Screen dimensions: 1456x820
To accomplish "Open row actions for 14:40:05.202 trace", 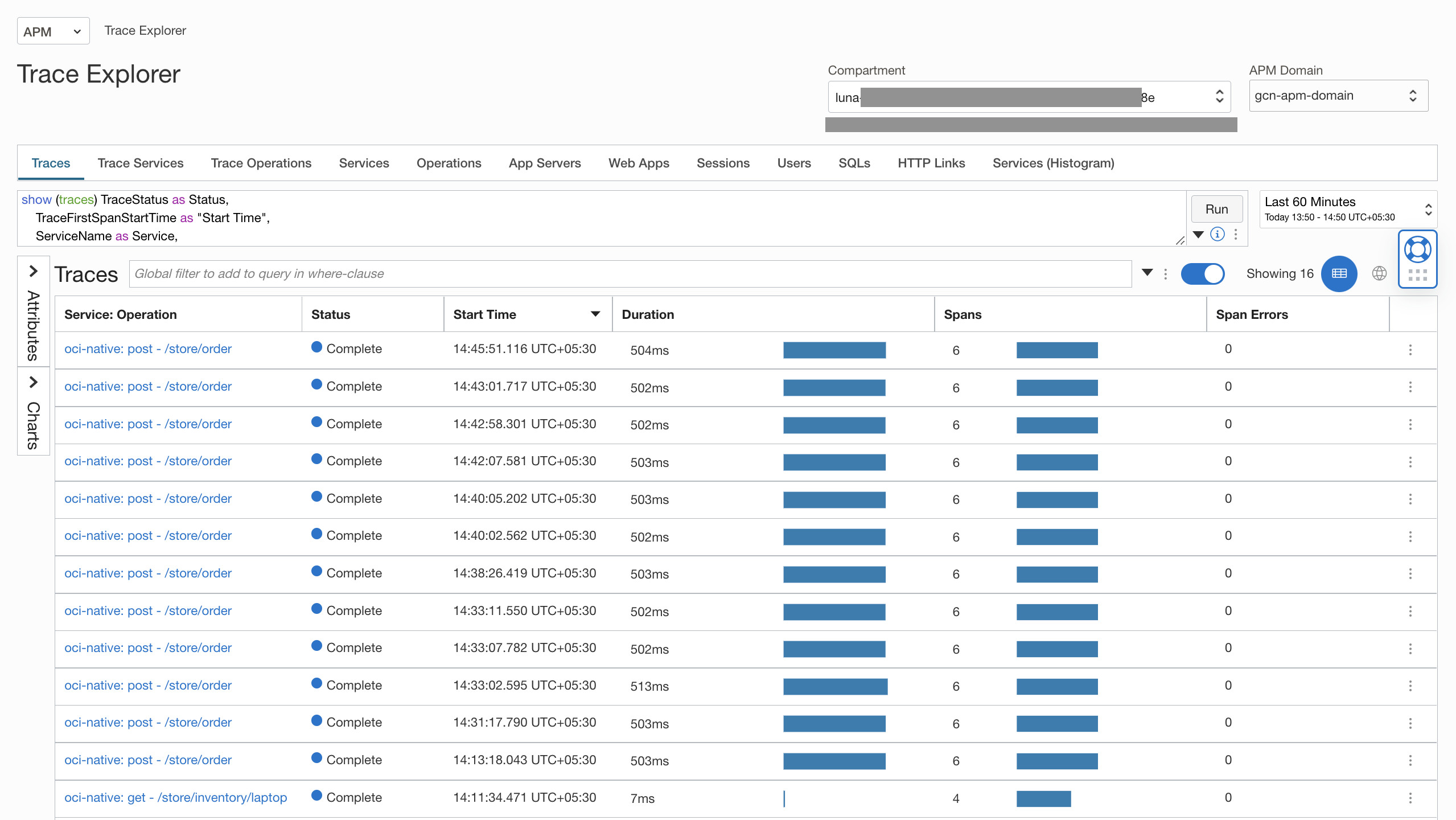I will 1410,499.
